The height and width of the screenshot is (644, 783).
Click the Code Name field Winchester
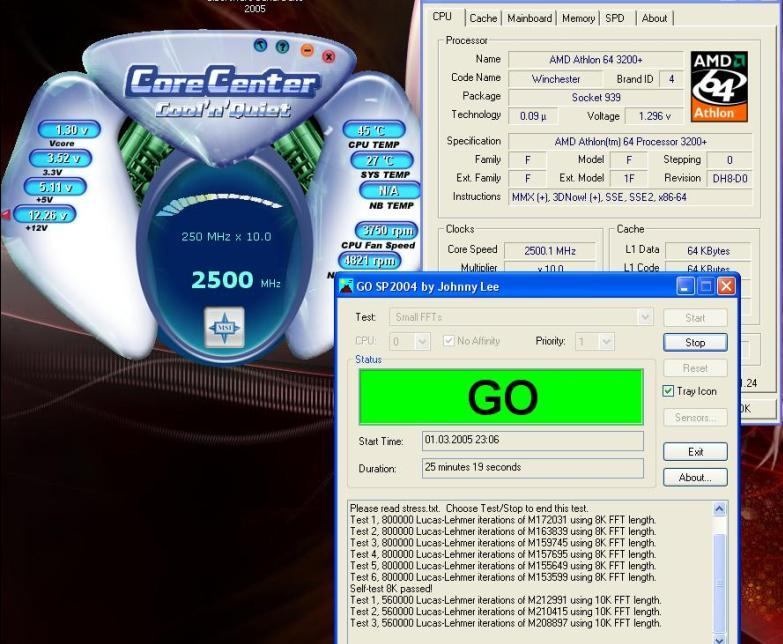(556, 79)
